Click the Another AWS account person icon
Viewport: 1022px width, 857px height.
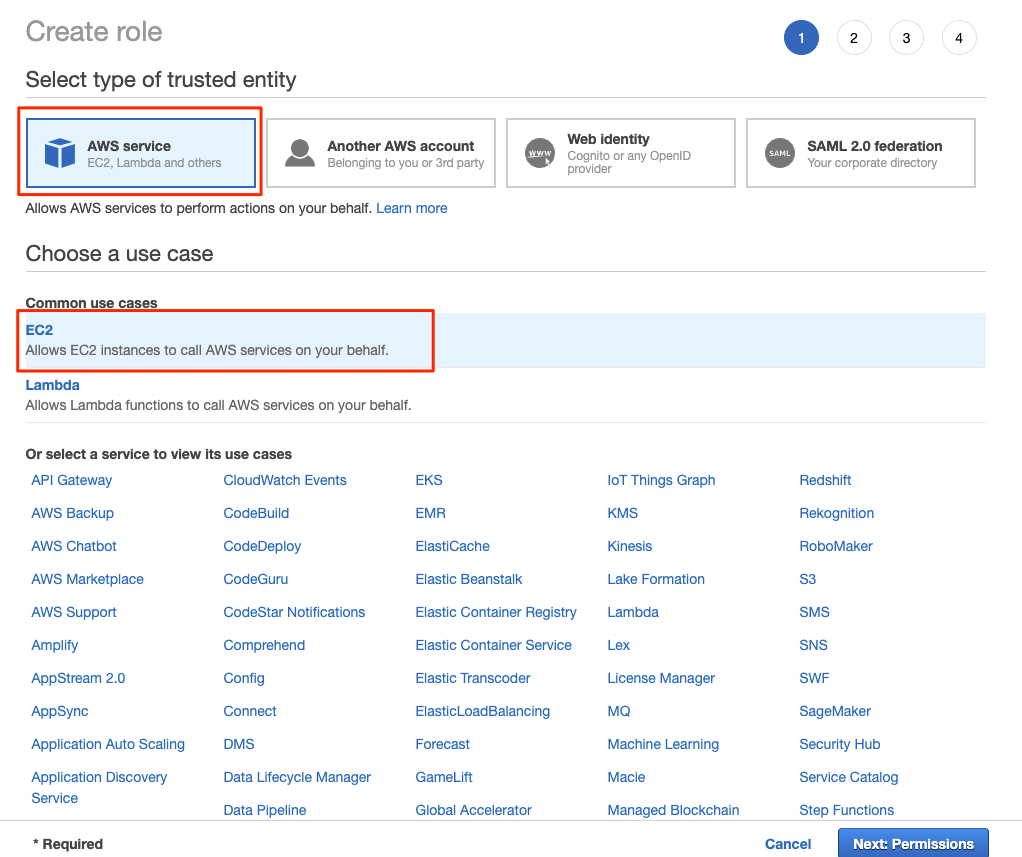point(299,153)
